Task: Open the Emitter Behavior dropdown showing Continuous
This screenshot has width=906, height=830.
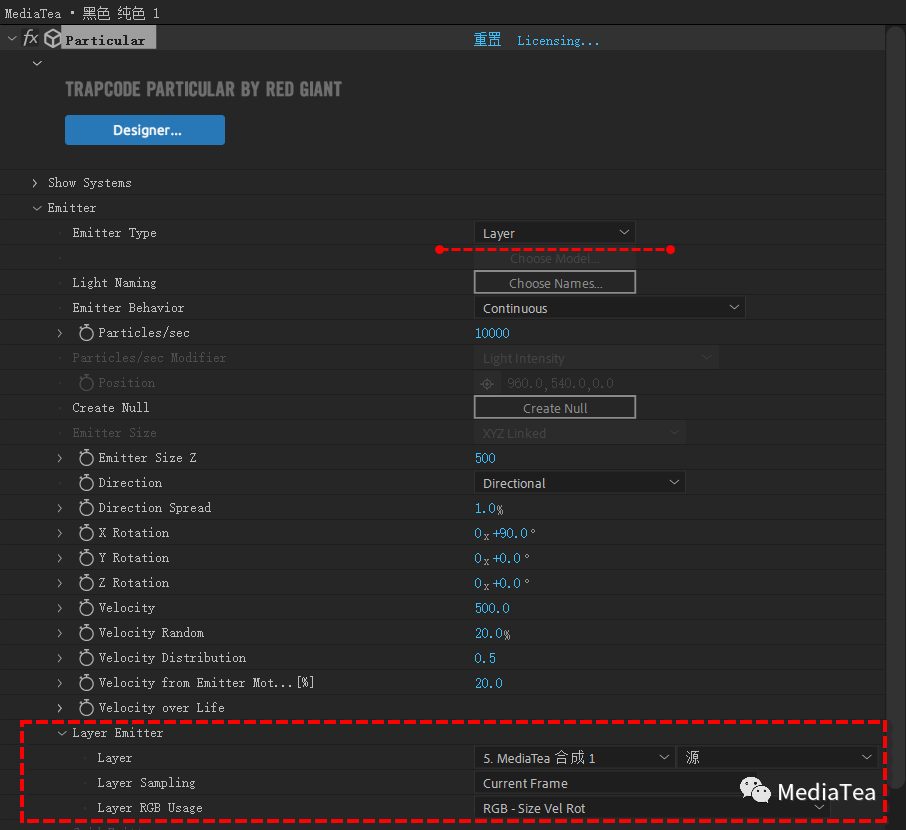Action: [x=610, y=307]
